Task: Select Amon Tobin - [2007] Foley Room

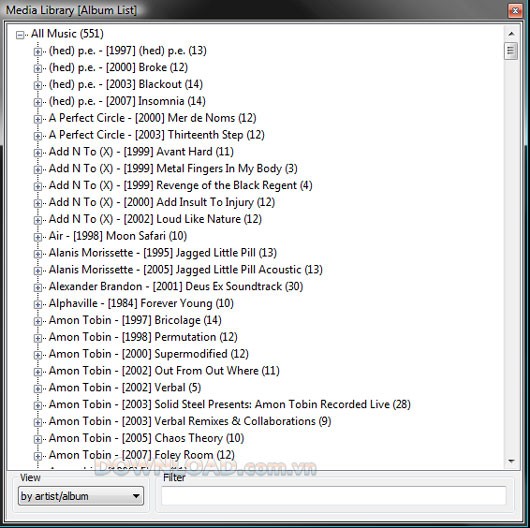Action: tap(142, 455)
